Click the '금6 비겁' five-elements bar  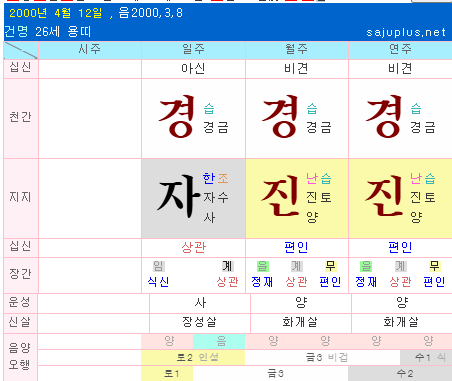point(322,357)
